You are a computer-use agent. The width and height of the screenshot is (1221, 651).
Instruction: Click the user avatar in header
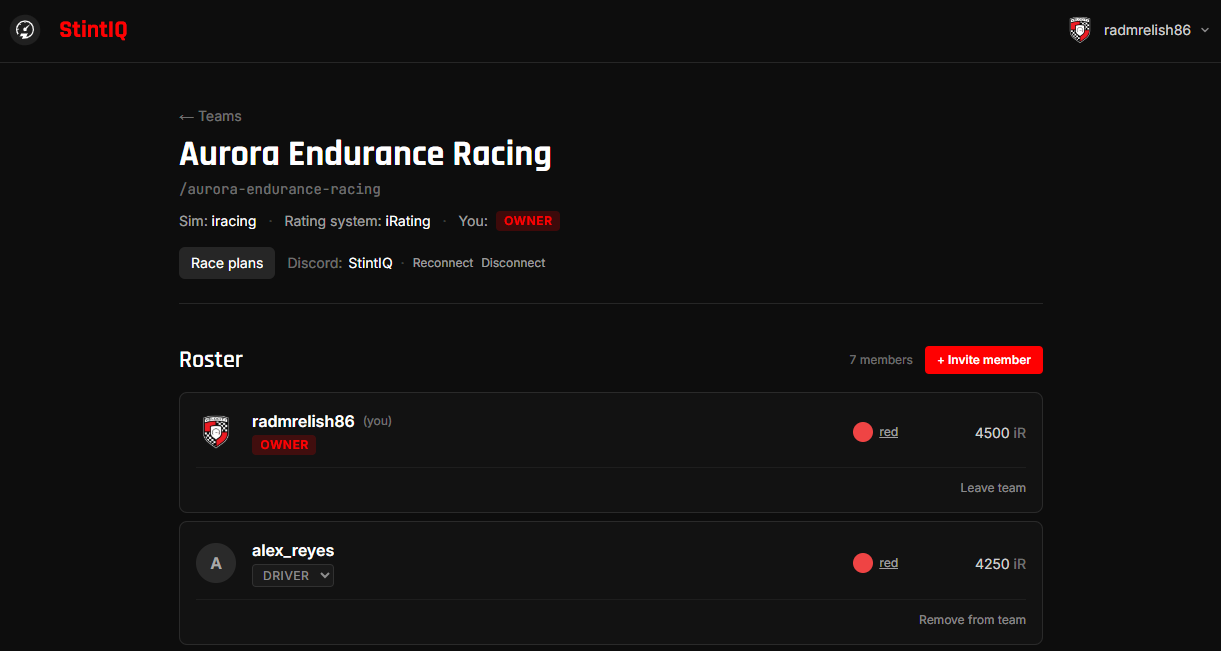coord(1080,30)
